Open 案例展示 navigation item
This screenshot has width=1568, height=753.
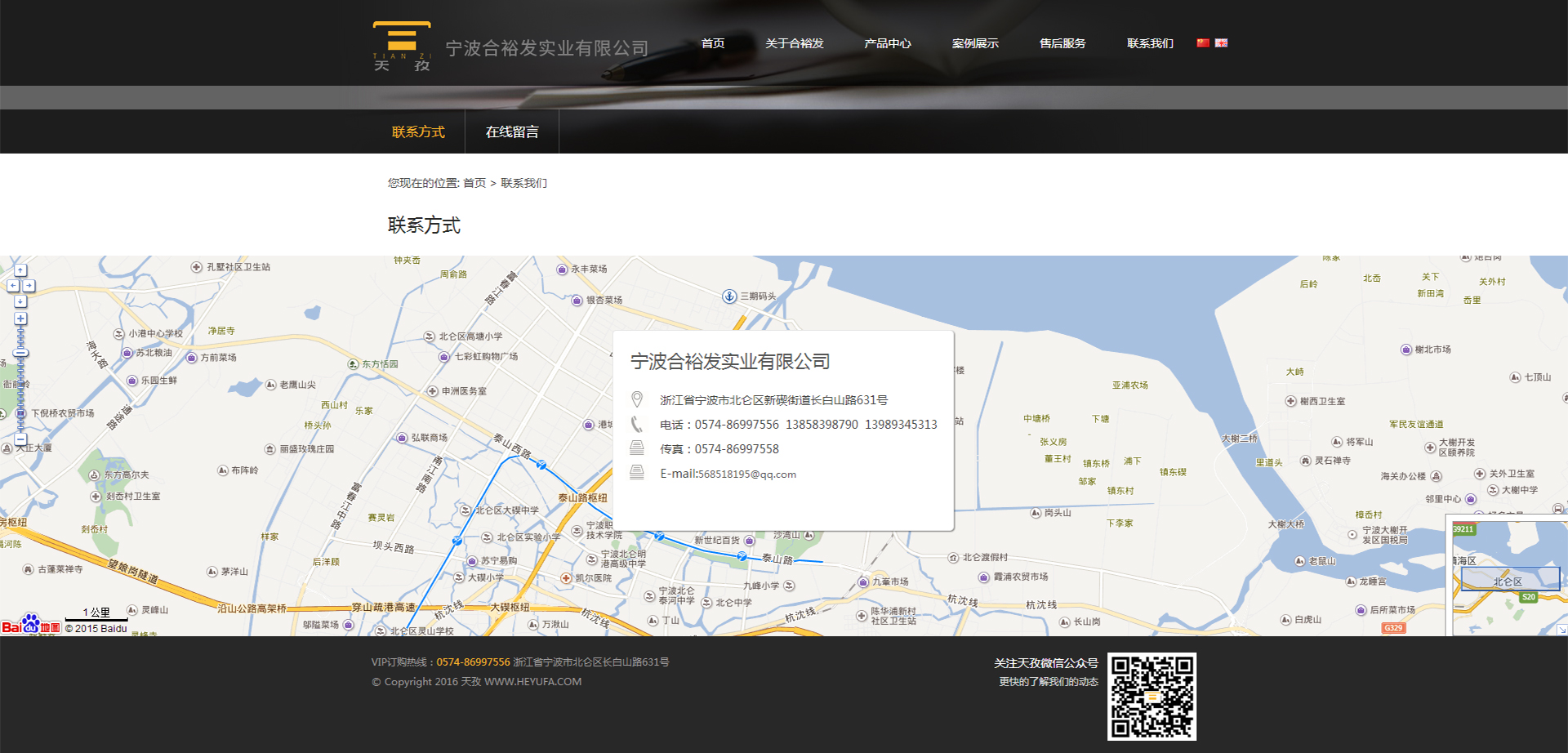click(974, 43)
